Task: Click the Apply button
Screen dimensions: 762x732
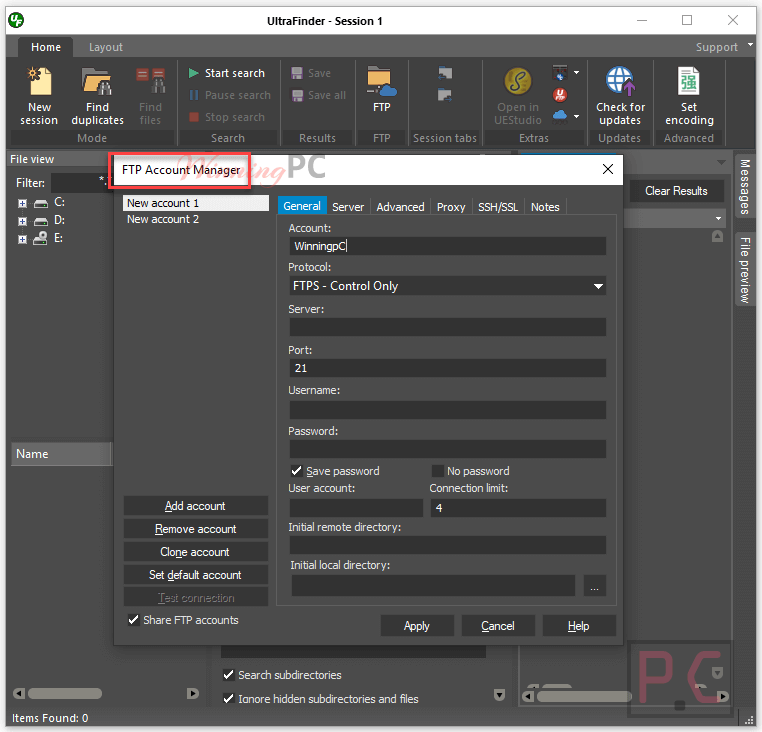Action: [417, 626]
